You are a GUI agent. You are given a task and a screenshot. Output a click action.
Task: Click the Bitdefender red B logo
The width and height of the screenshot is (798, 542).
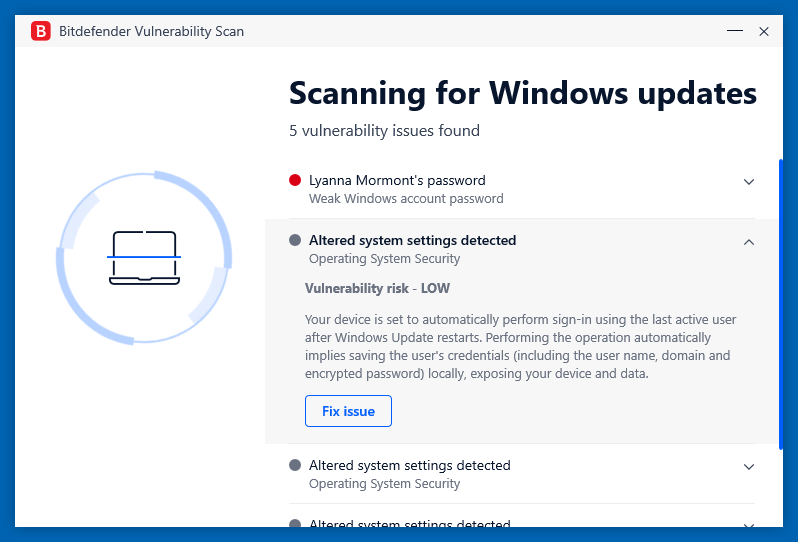coord(41,31)
